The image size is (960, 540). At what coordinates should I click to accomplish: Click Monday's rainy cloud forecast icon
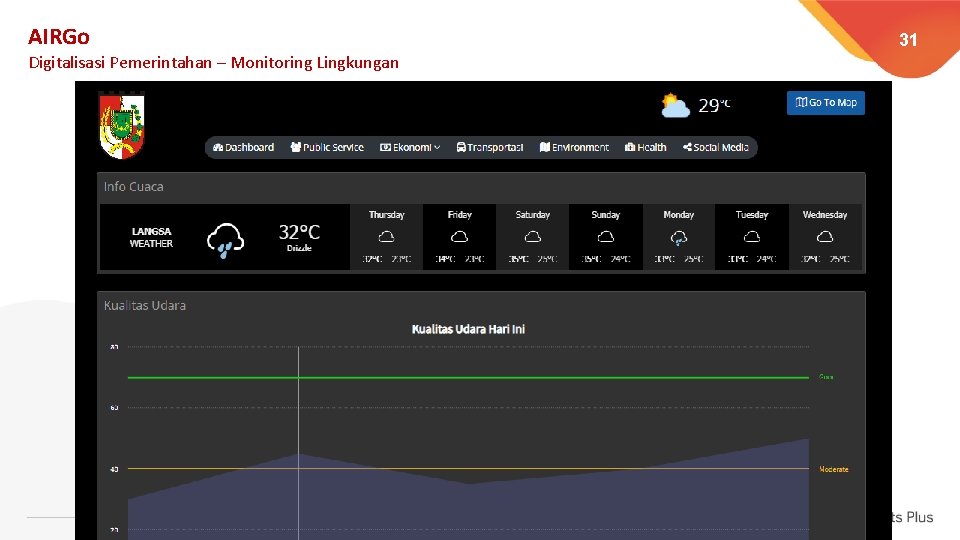tap(678, 238)
